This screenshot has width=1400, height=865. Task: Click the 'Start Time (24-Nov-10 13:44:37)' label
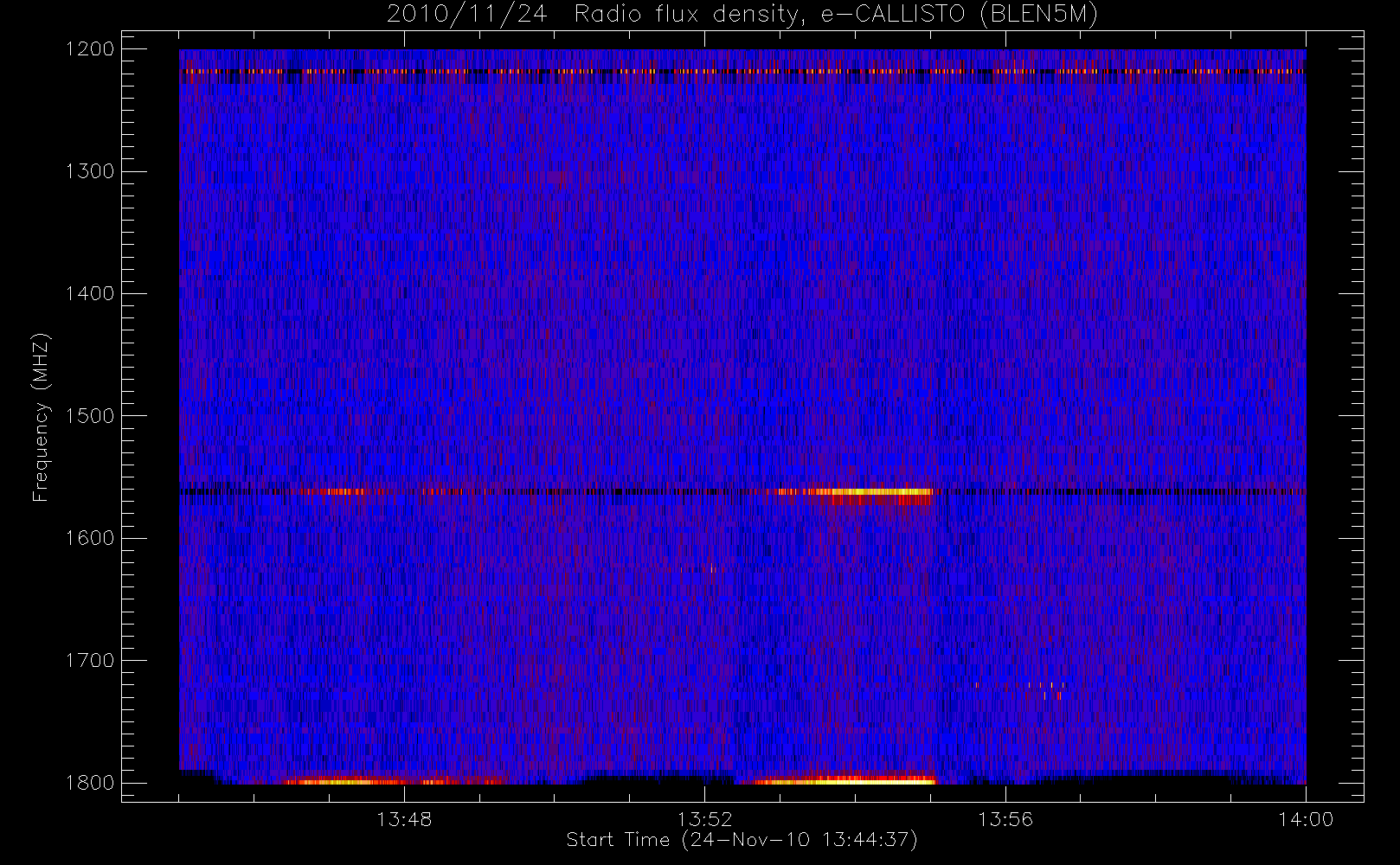742,840
